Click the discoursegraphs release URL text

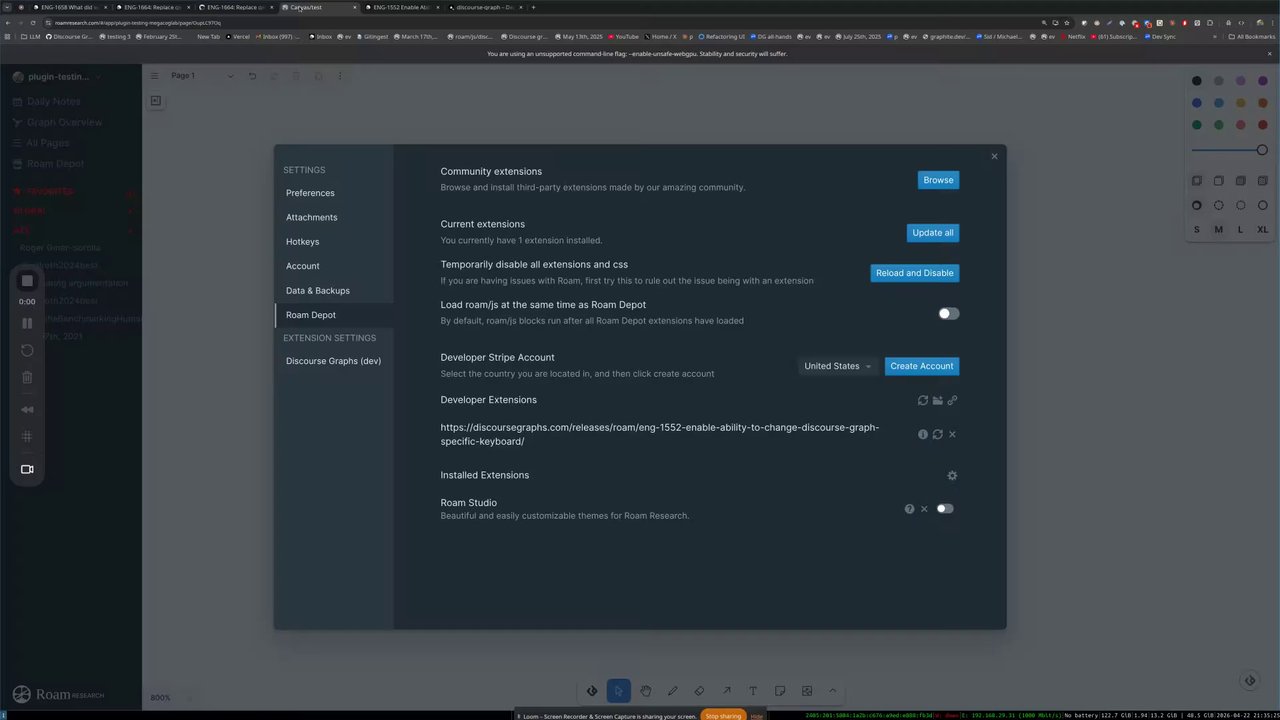click(x=660, y=434)
